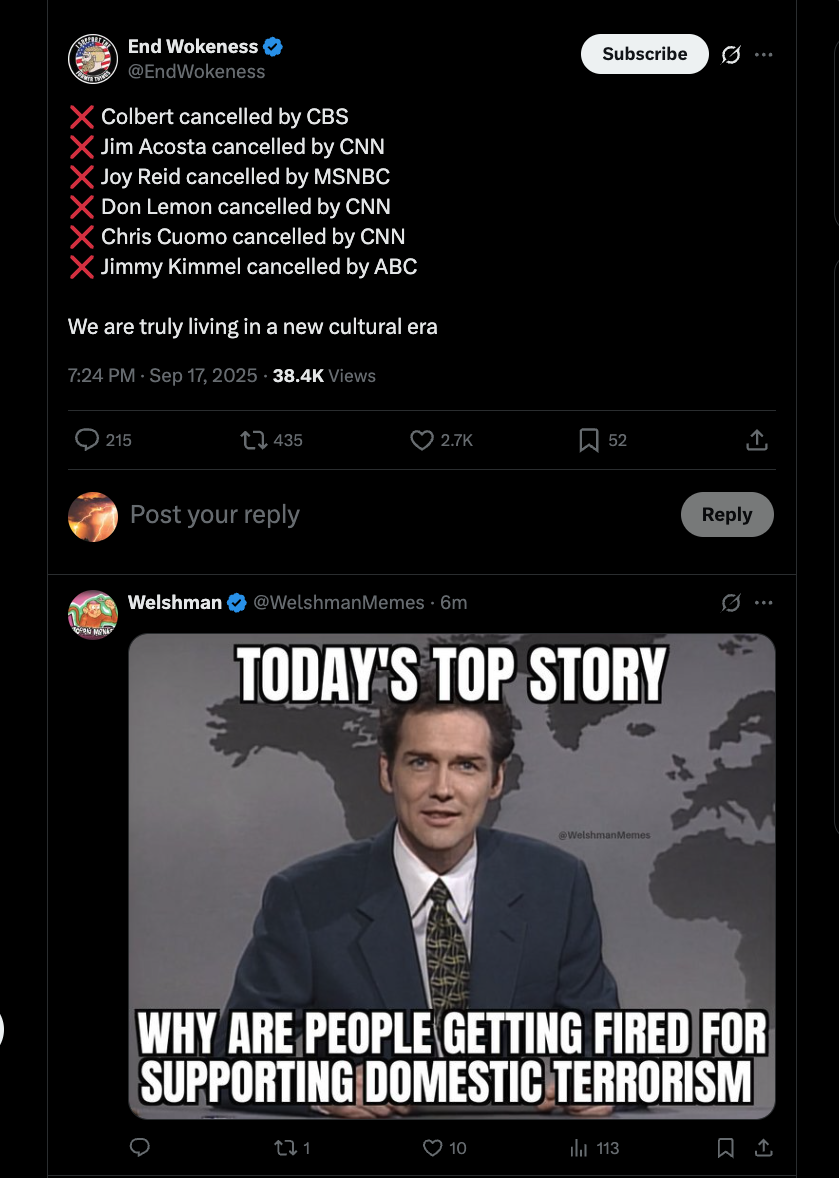Open the Today's Top Story meme image
The width and height of the screenshot is (839, 1178).
click(x=451, y=875)
